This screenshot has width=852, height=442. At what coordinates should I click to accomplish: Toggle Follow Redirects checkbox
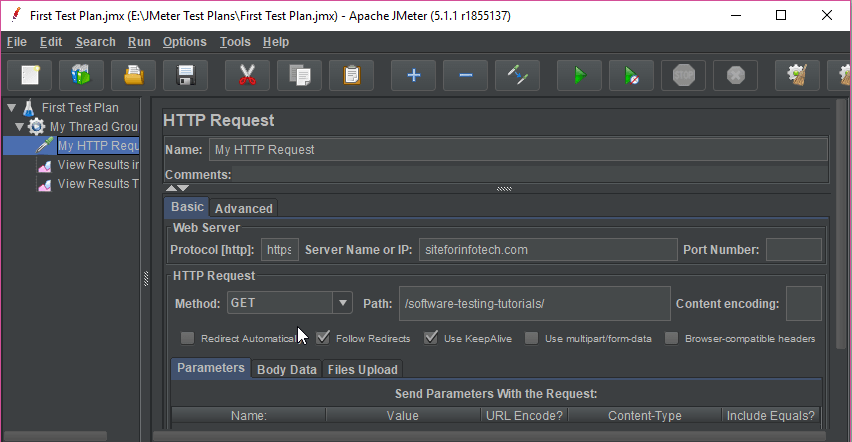point(323,338)
